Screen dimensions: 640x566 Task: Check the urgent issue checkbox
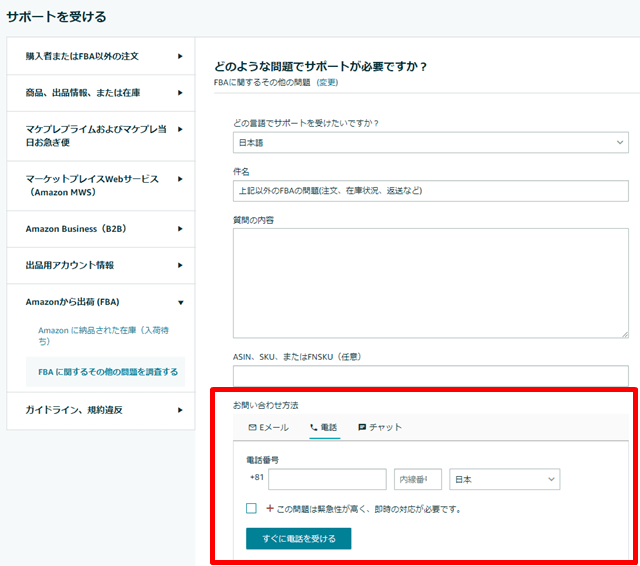coord(252,508)
